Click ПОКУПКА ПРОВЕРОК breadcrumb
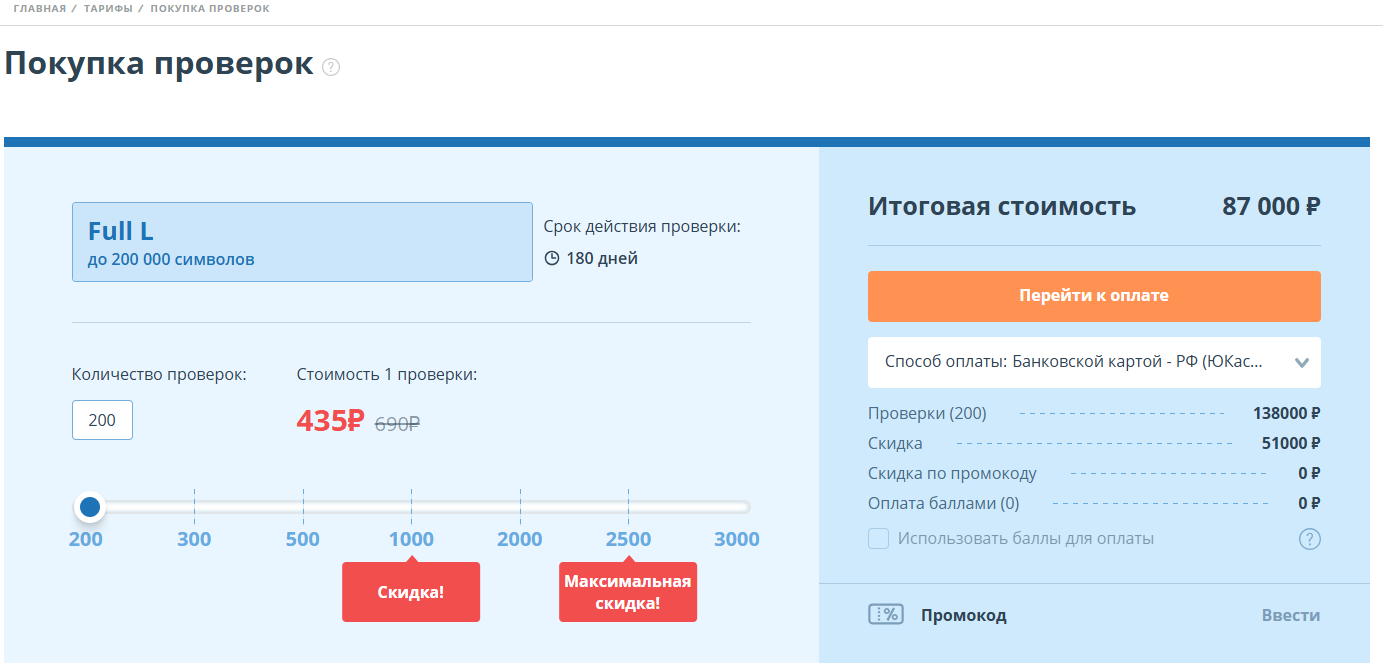1383x670 pixels. click(210, 8)
